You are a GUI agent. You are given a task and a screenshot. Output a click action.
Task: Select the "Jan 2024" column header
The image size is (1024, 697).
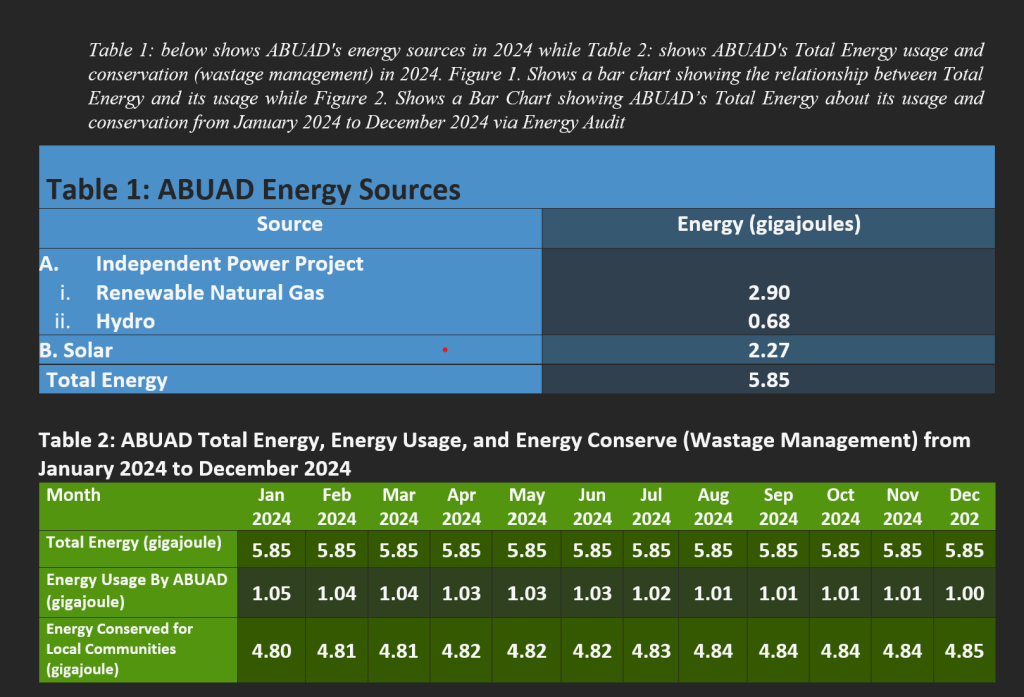pos(271,506)
